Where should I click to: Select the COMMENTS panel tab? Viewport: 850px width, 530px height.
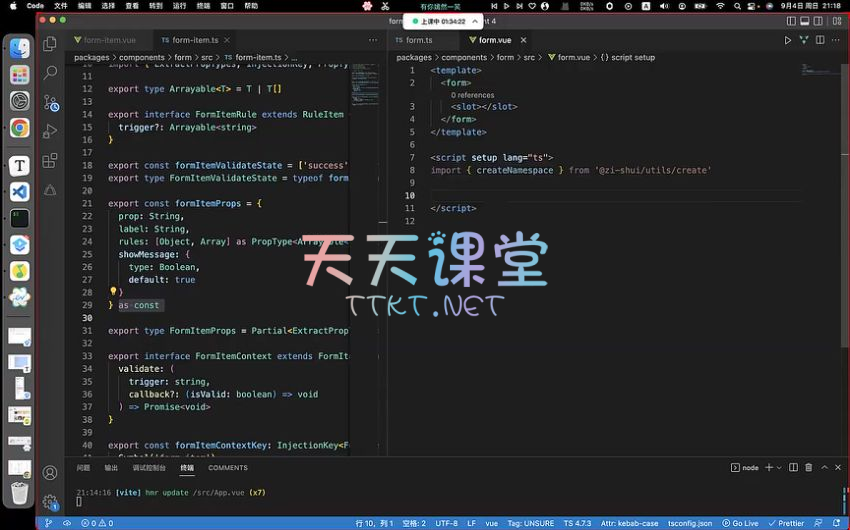pos(228,467)
